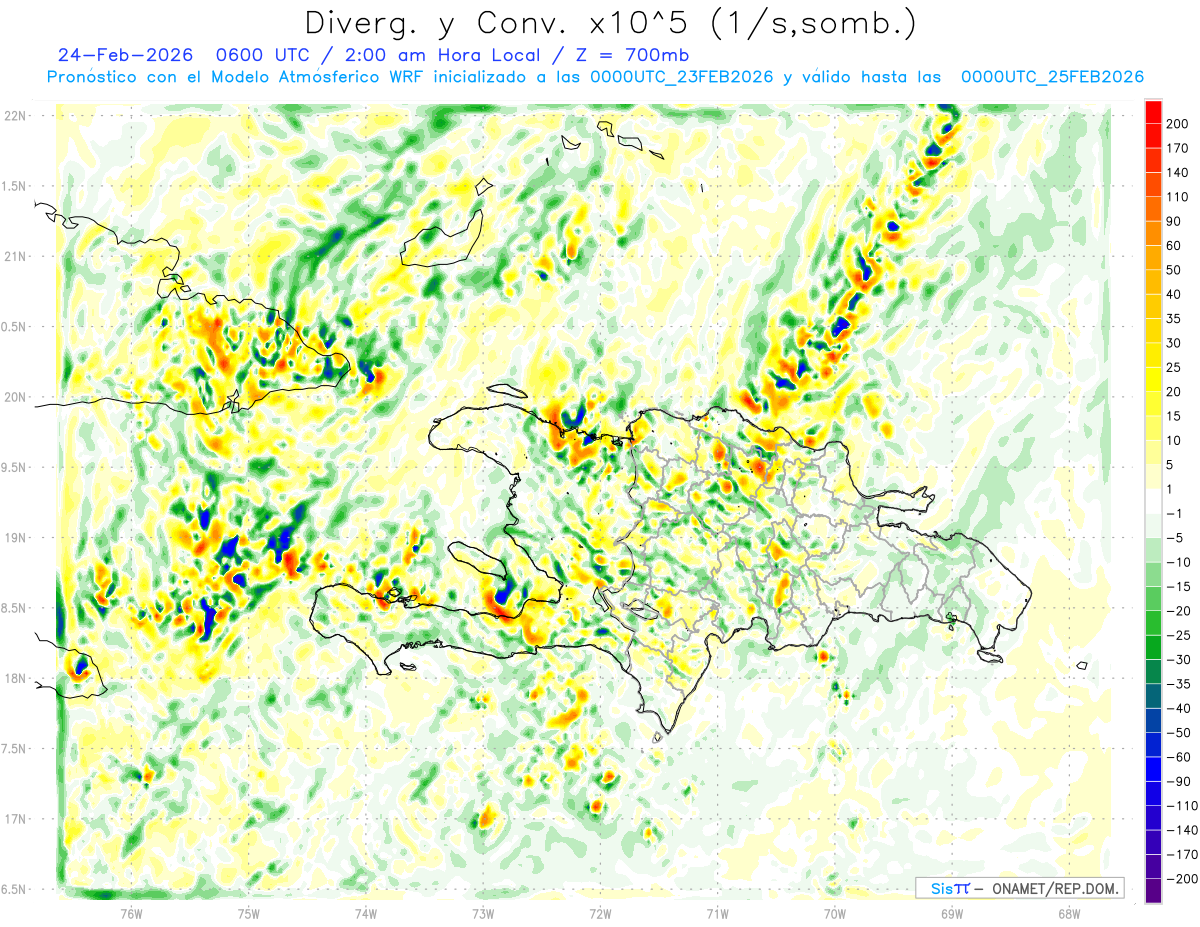Image resolution: width=1200 pixels, height=927 pixels.
Task: Click the '-5' color bar label
Action: pos(1177,538)
